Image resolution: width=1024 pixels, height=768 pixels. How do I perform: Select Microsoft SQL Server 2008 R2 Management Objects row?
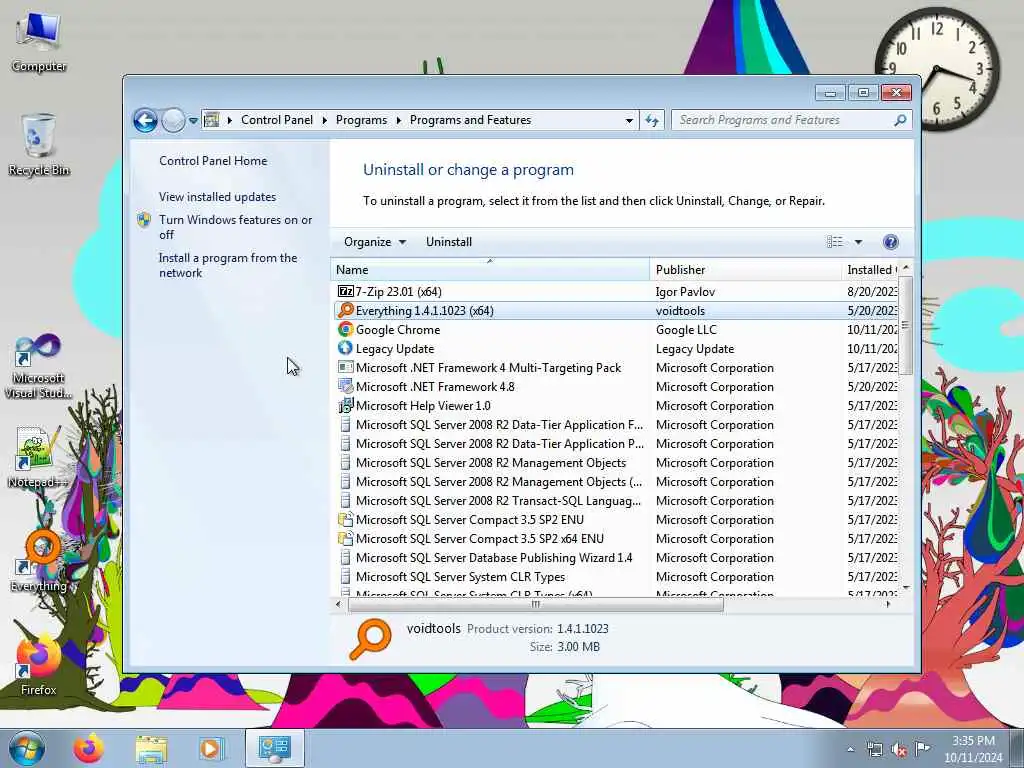coord(615,462)
